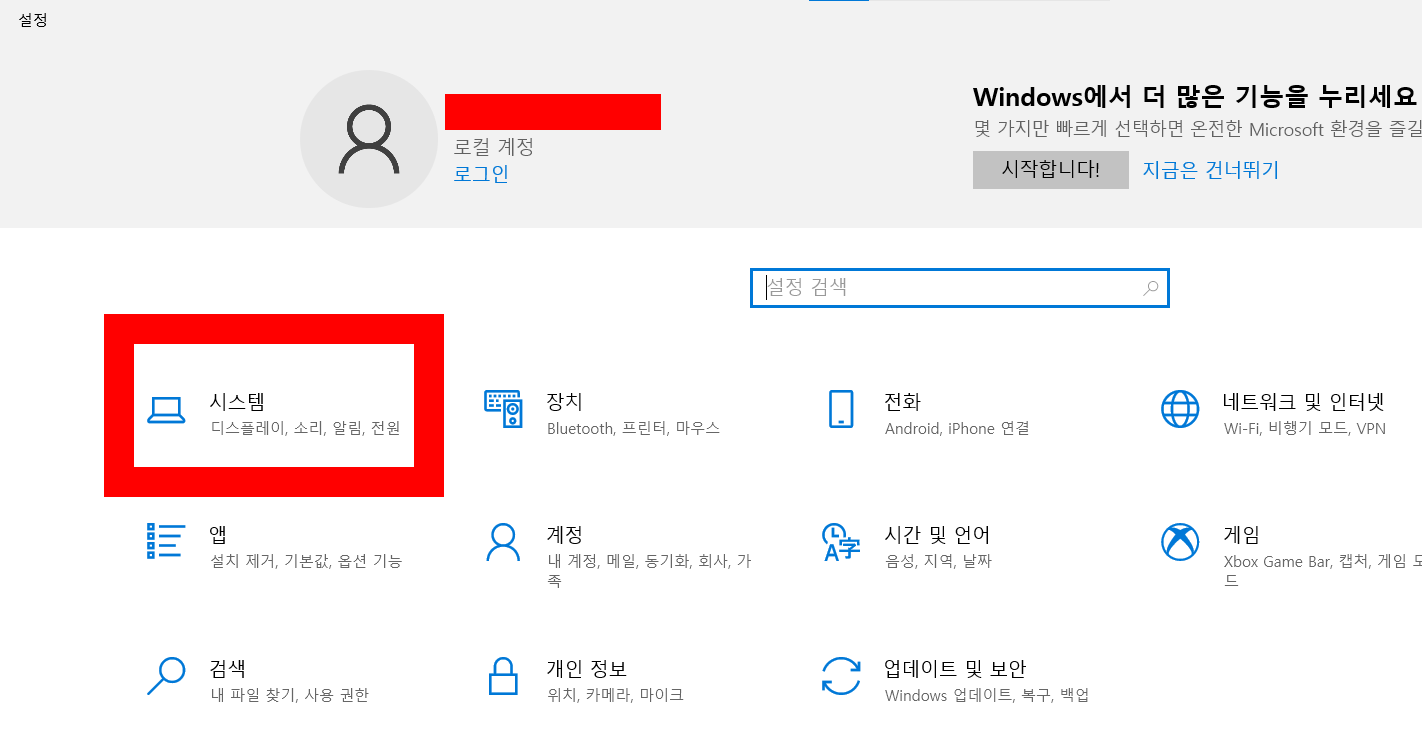
Task: Select the 업데이트 및 보안 title text
Action: pyautogui.click(x=956, y=669)
